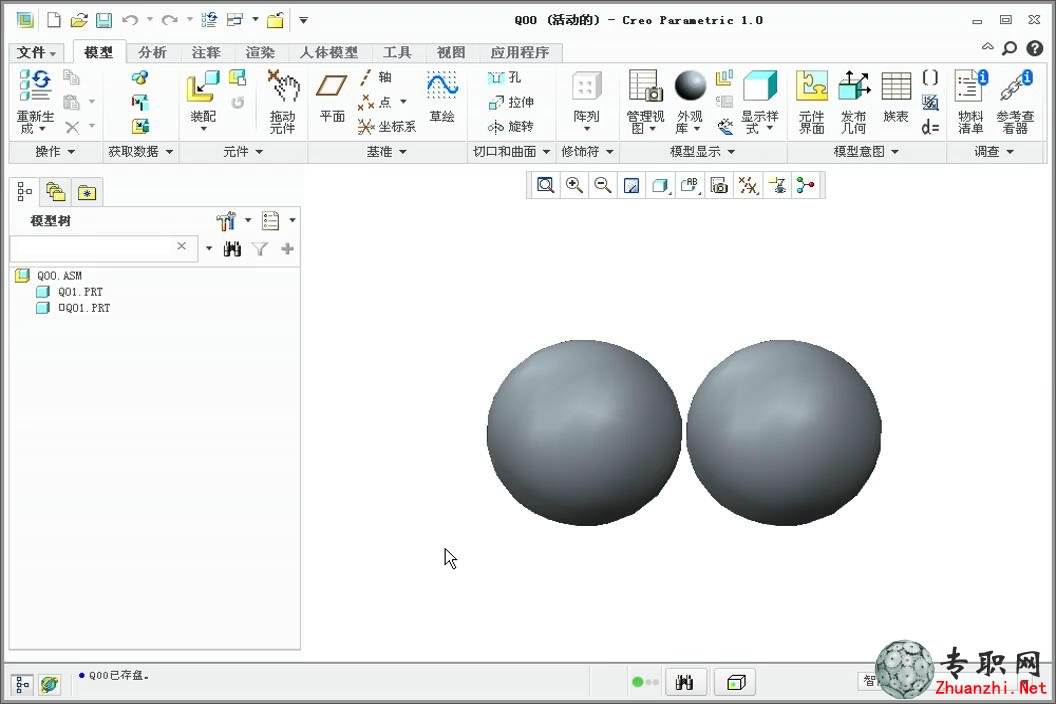Select the 拖动元件 drag components tool
1056x704 pixels.
pos(283,101)
